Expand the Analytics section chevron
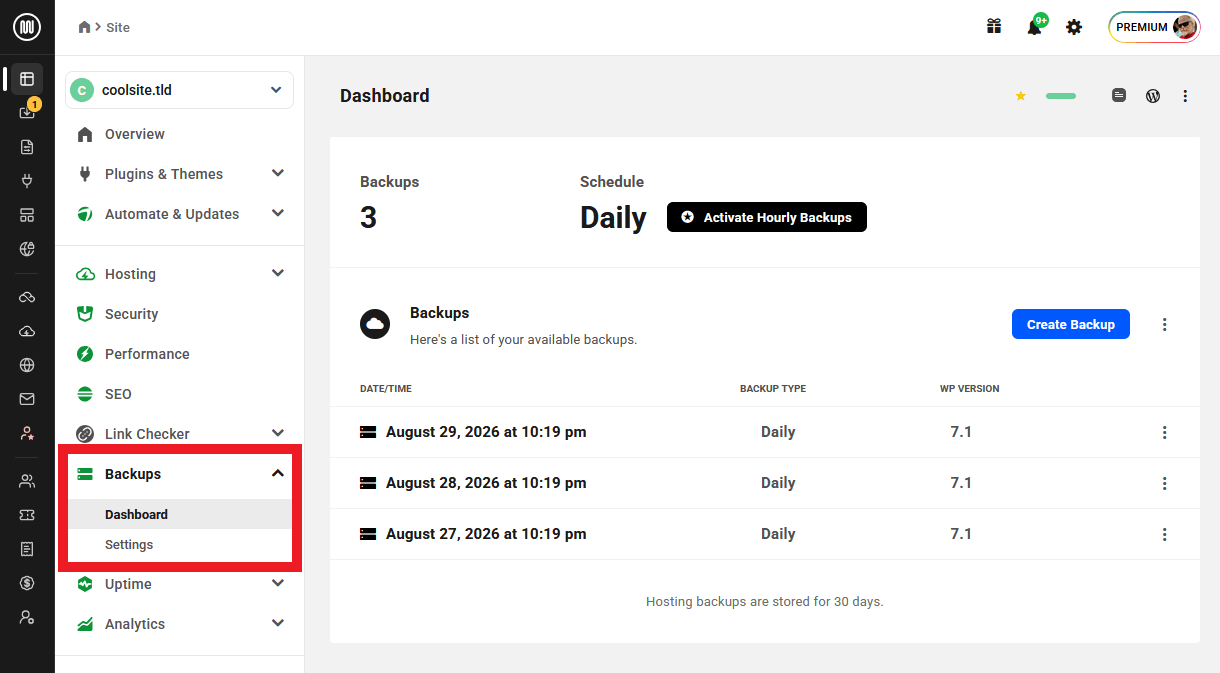The image size is (1220, 673). coord(278,623)
